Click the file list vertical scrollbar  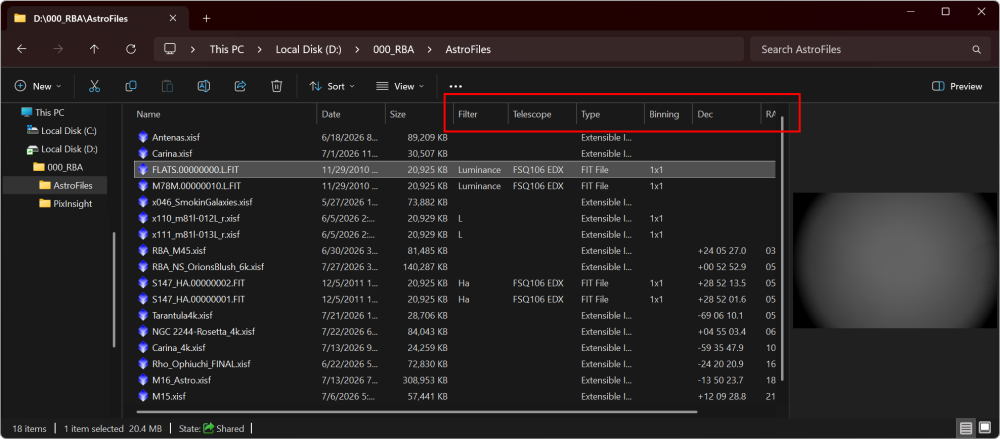pyautogui.click(x=782, y=249)
